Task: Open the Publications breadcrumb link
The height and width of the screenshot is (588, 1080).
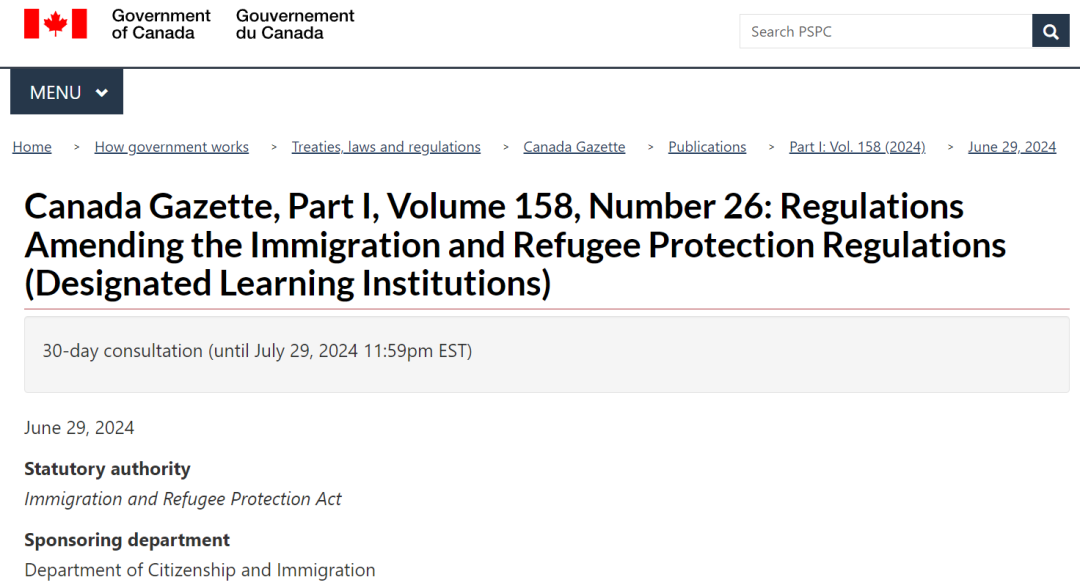Action: [x=707, y=147]
